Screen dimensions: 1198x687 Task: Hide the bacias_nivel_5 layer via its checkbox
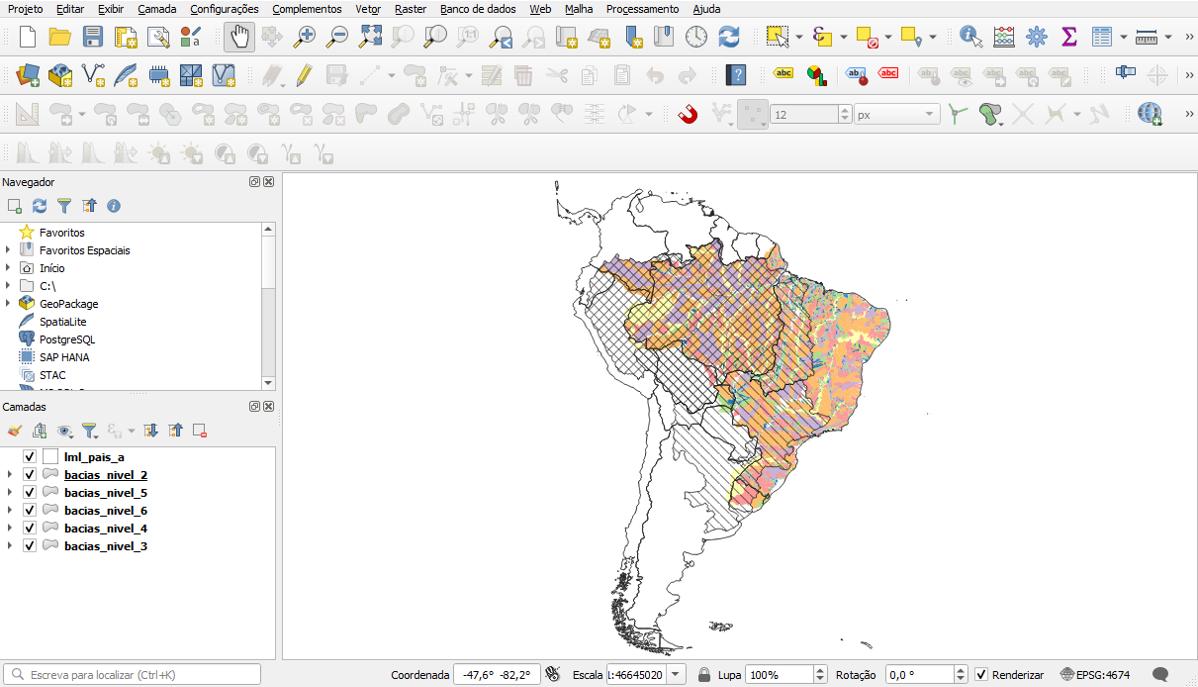pos(30,493)
